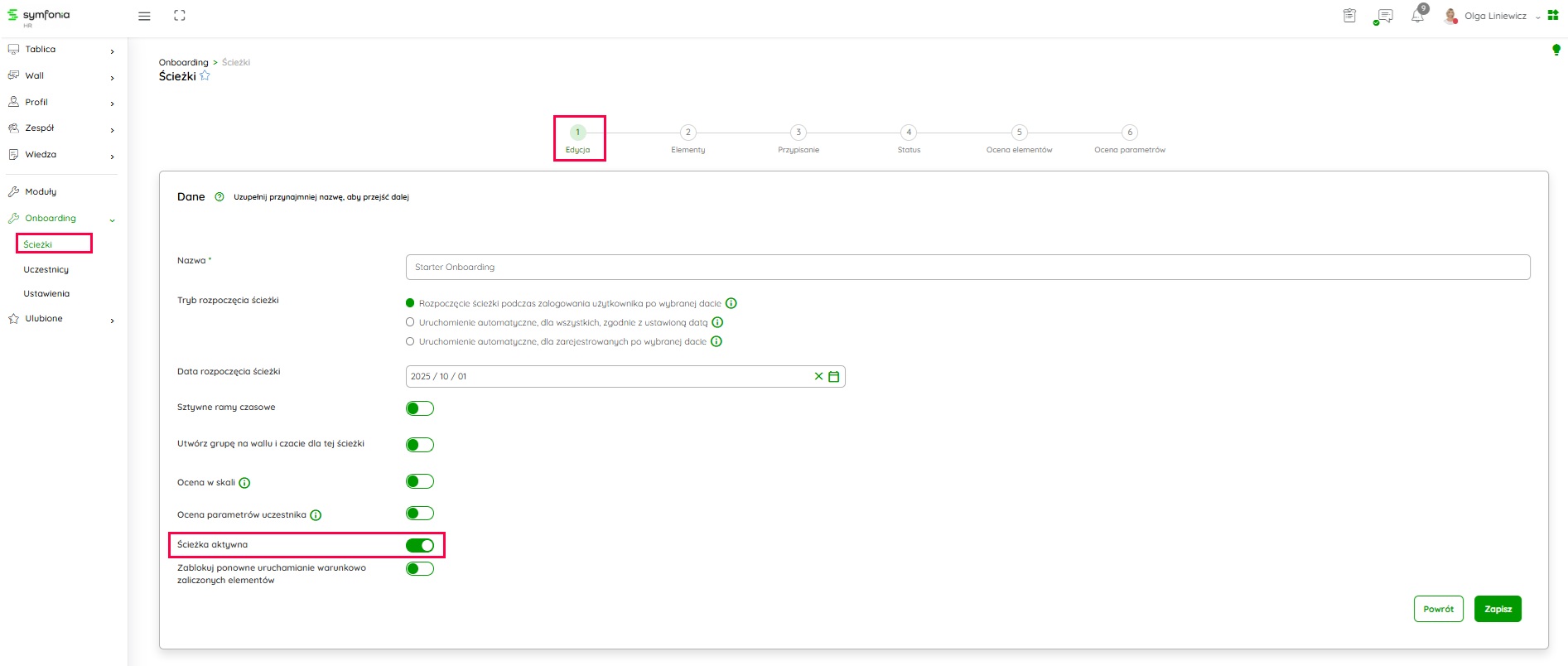Open the chat messages icon

coord(1383,16)
